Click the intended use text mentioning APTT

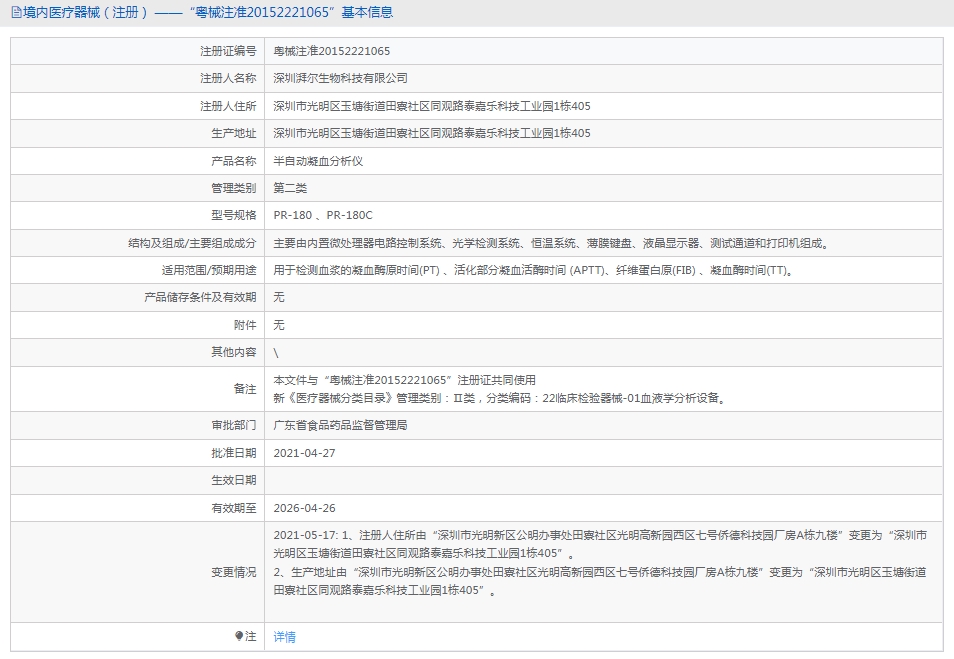pos(534,270)
